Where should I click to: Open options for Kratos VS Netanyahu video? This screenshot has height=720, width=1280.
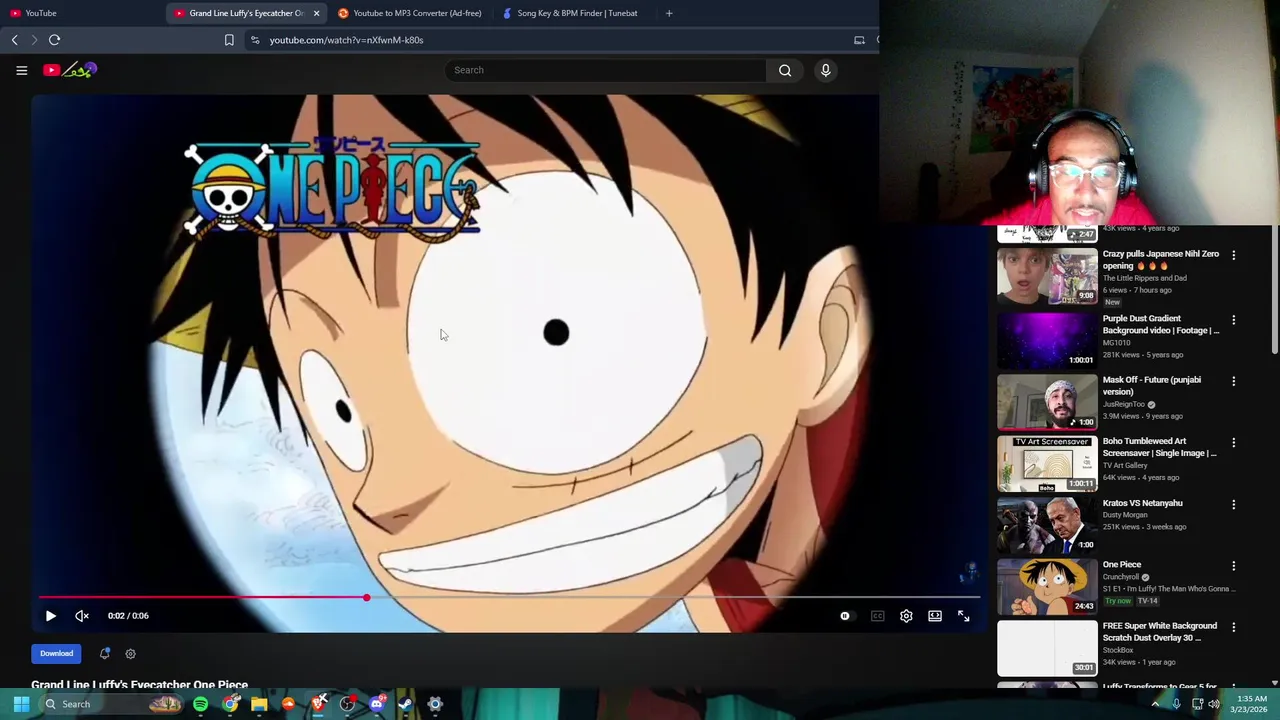coord(1233,504)
